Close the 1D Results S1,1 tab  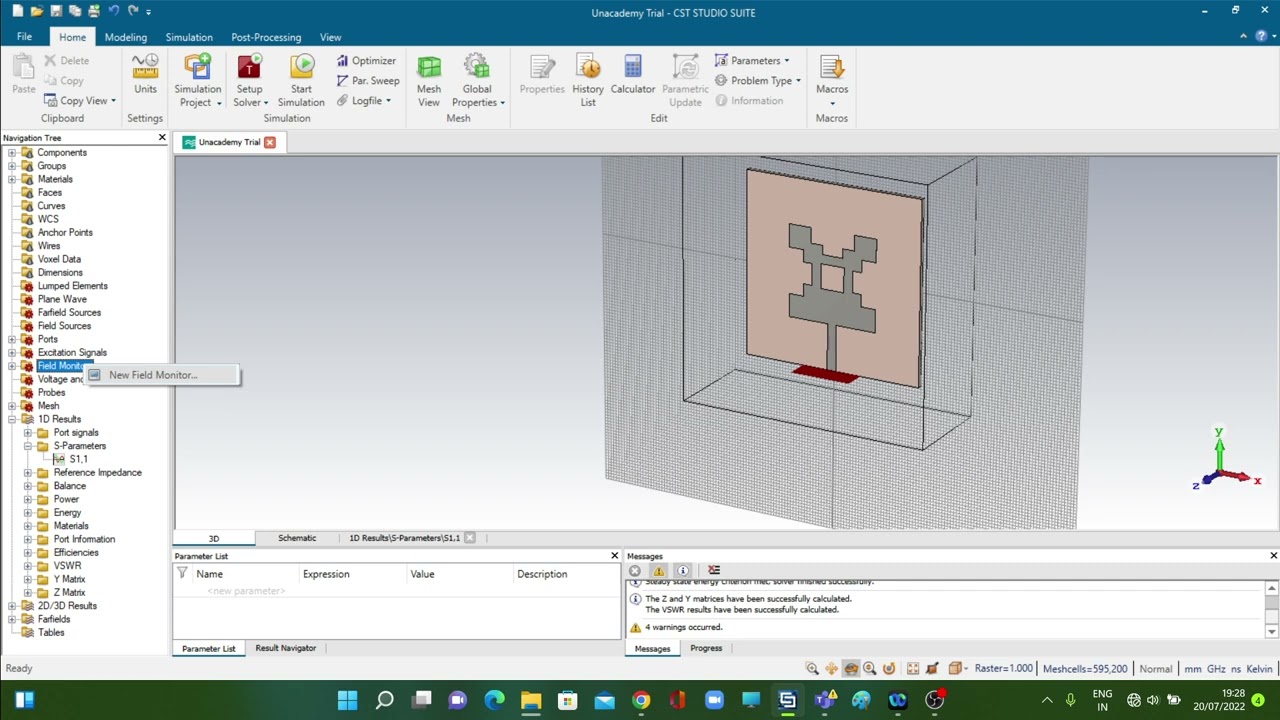tap(470, 538)
